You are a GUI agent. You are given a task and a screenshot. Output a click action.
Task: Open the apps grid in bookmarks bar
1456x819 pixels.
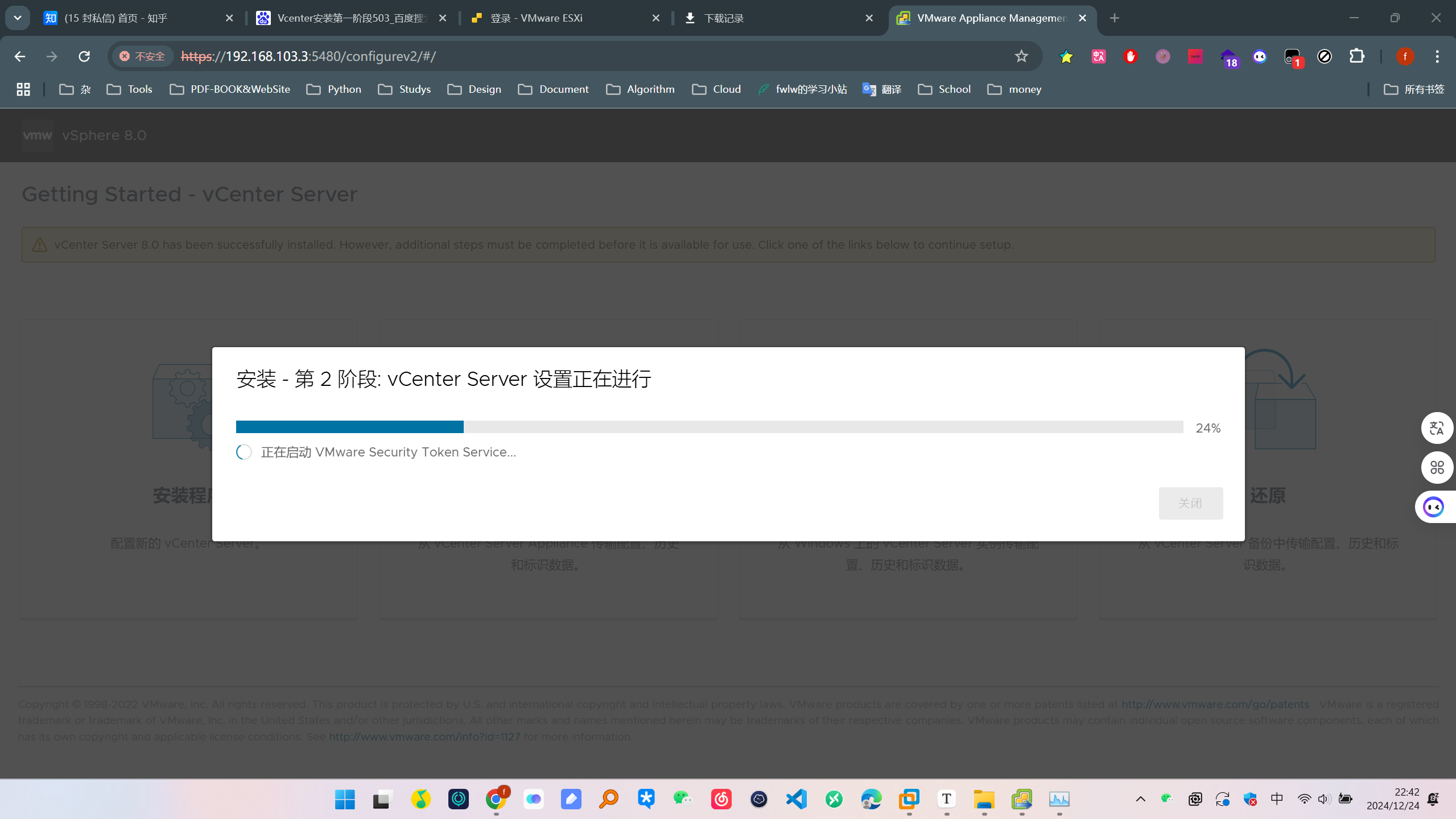point(23,89)
